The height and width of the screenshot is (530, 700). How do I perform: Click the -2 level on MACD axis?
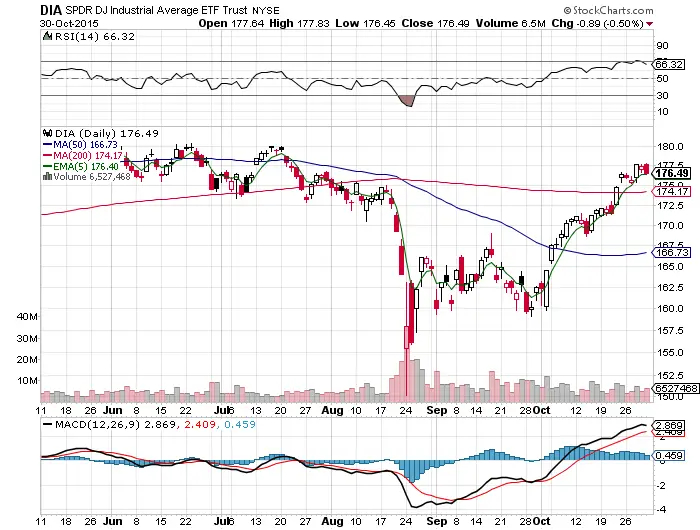[x=662, y=485]
